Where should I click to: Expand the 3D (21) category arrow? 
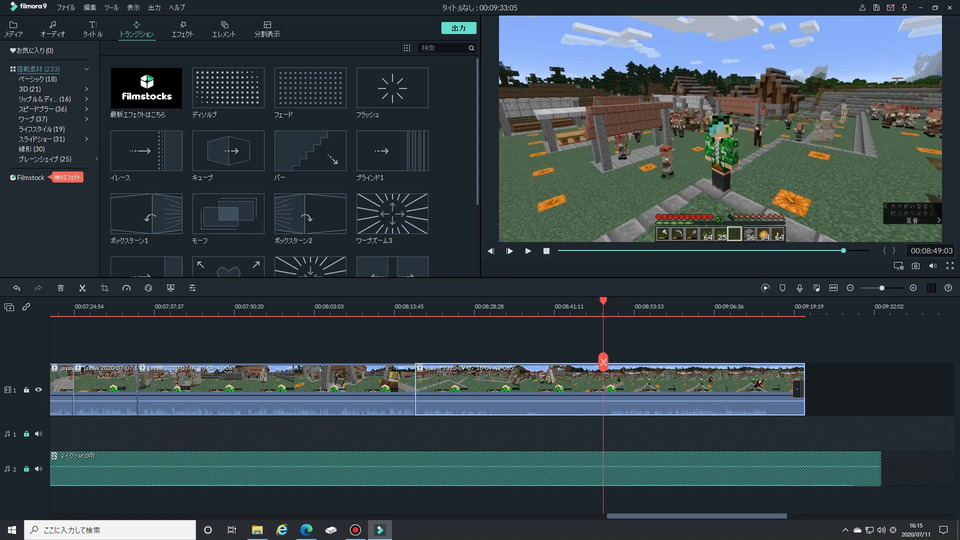(x=86, y=89)
